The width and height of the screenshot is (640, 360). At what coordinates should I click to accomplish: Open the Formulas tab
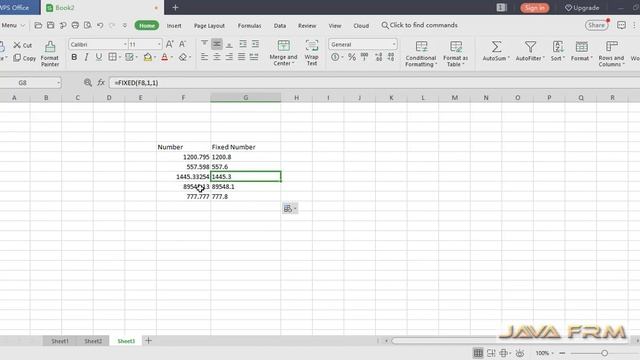click(x=249, y=25)
